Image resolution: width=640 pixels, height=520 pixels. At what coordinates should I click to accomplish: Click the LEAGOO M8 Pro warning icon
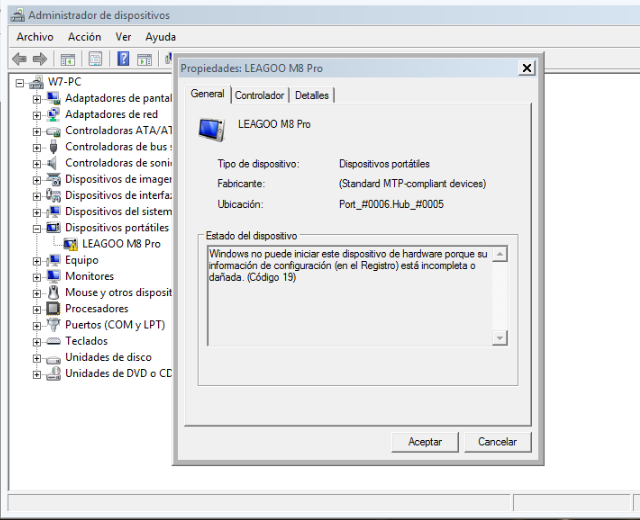tap(71, 244)
